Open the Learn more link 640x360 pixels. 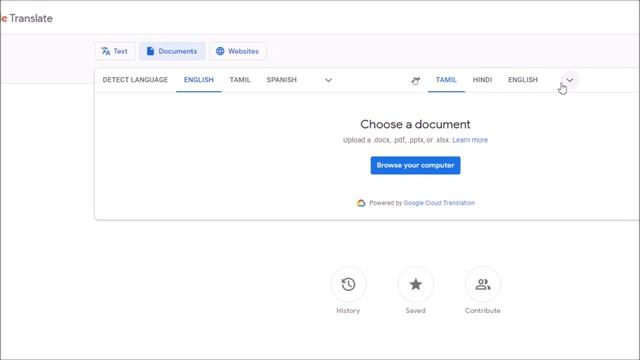(470, 140)
